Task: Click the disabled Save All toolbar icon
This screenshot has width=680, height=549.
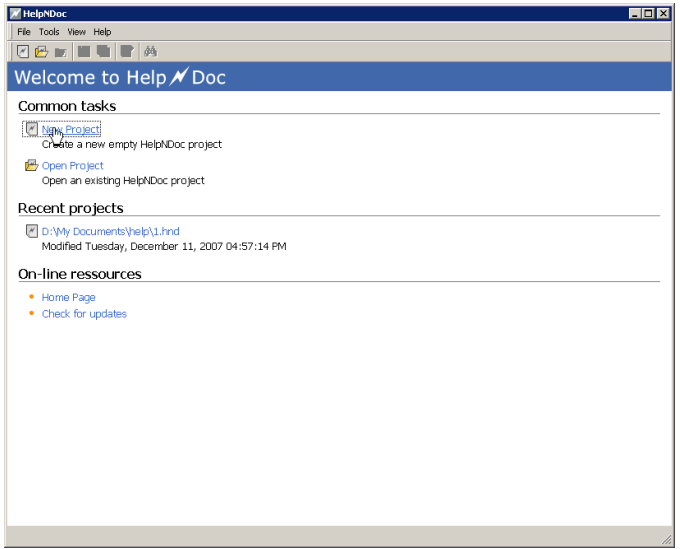Action: click(x=103, y=52)
